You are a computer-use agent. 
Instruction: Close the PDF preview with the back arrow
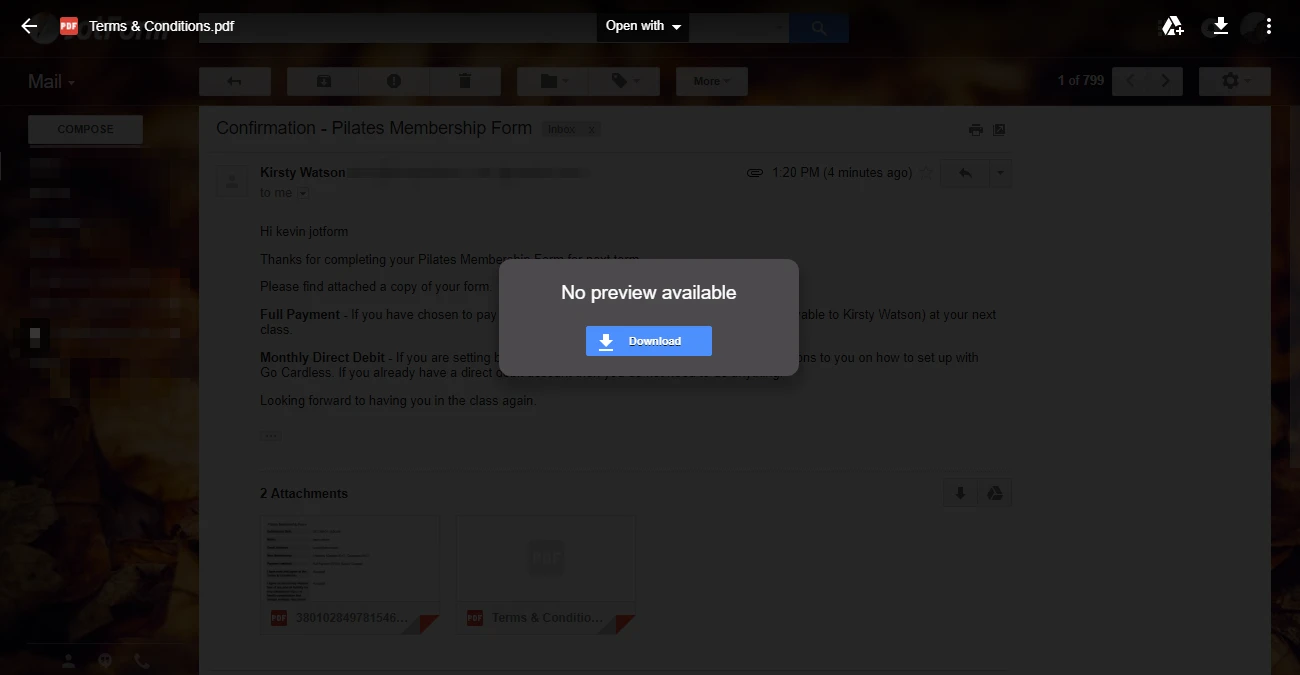pos(29,26)
